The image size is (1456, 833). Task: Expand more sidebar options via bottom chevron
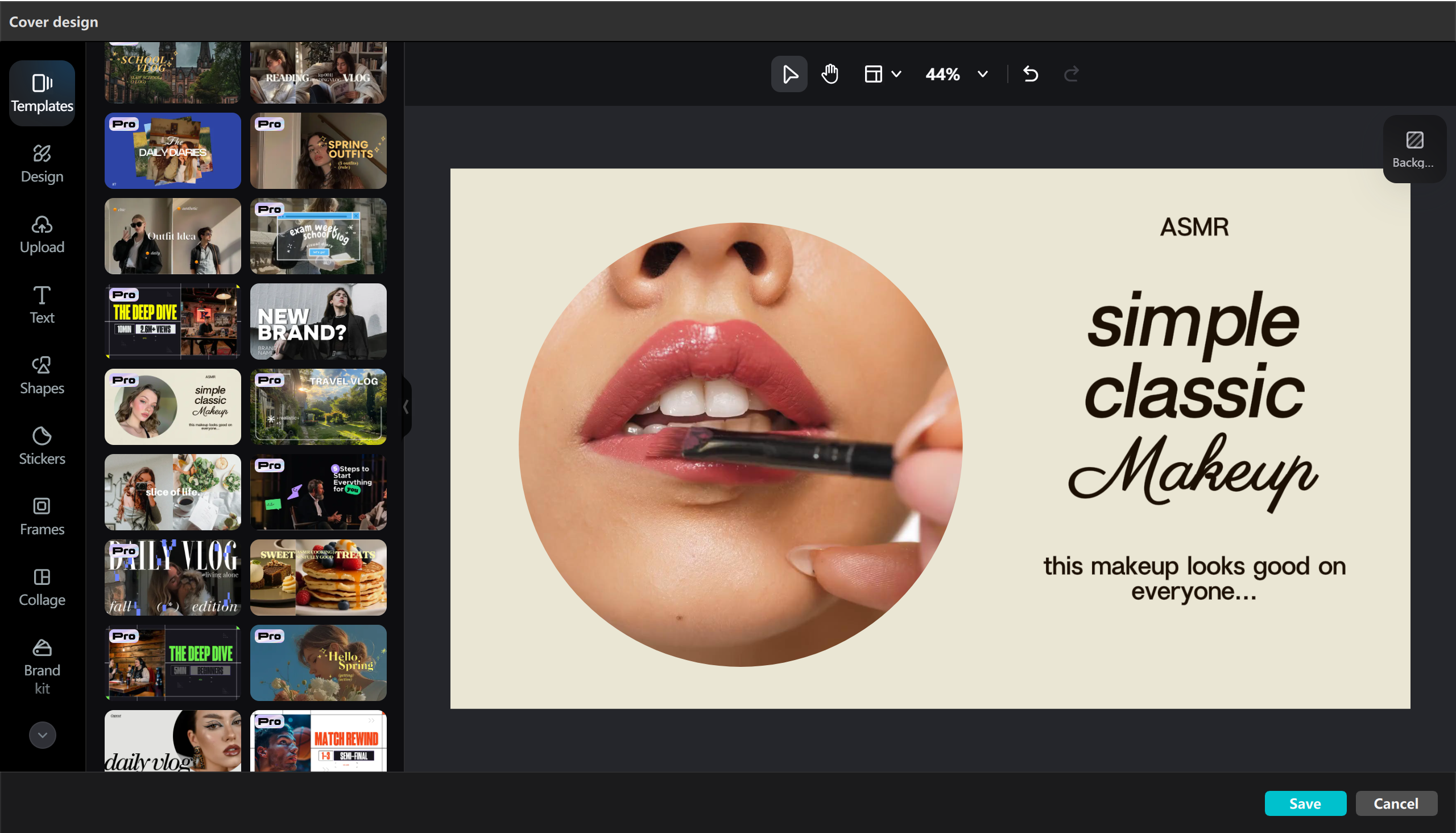(42, 735)
